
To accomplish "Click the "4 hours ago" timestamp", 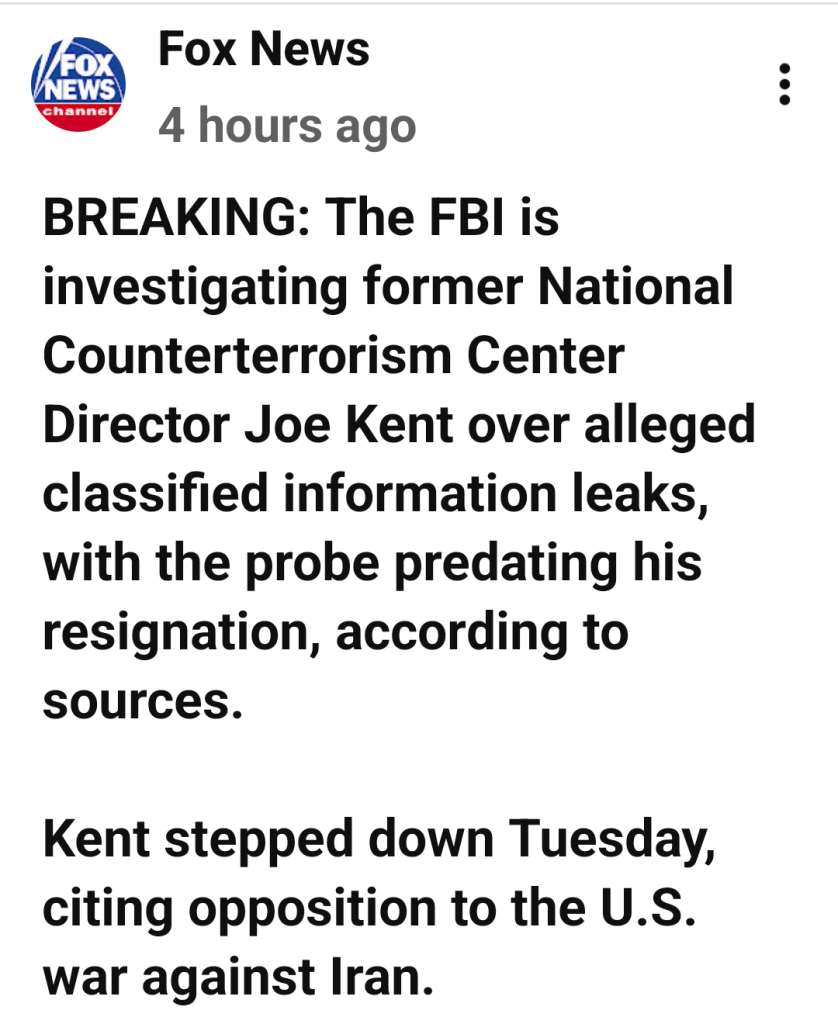I will point(287,126).
